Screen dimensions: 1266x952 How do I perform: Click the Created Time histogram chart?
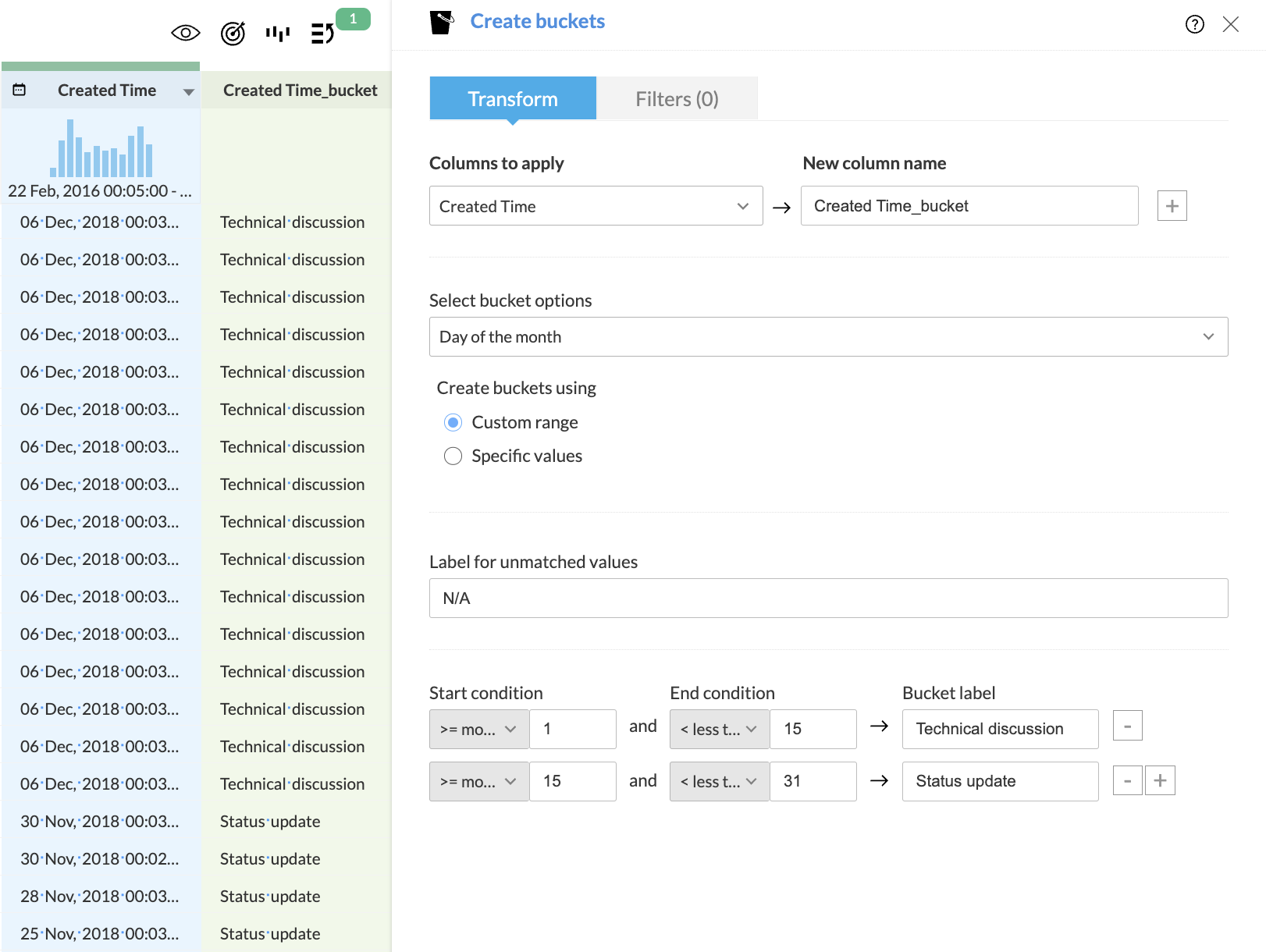101,150
